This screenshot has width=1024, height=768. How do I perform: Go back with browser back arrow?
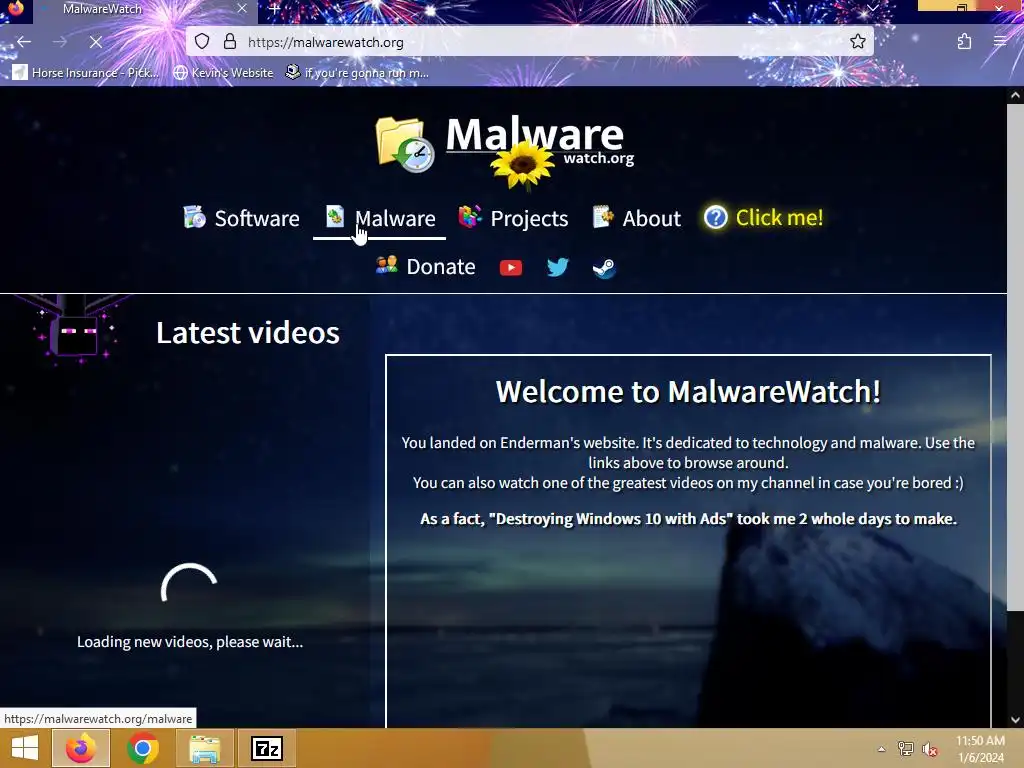[24, 42]
